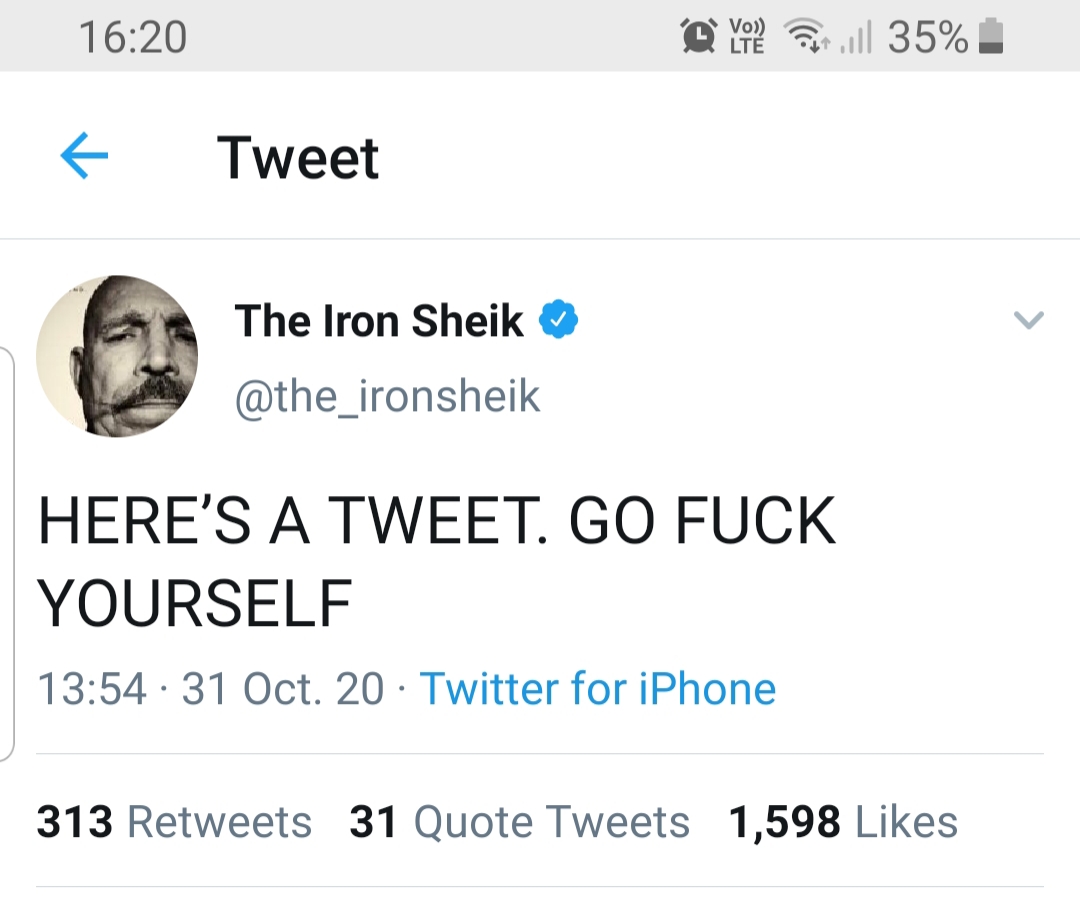Open the Twitter for iPhone link
Viewport: 1080px width, 901px height.
click(x=597, y=689)
